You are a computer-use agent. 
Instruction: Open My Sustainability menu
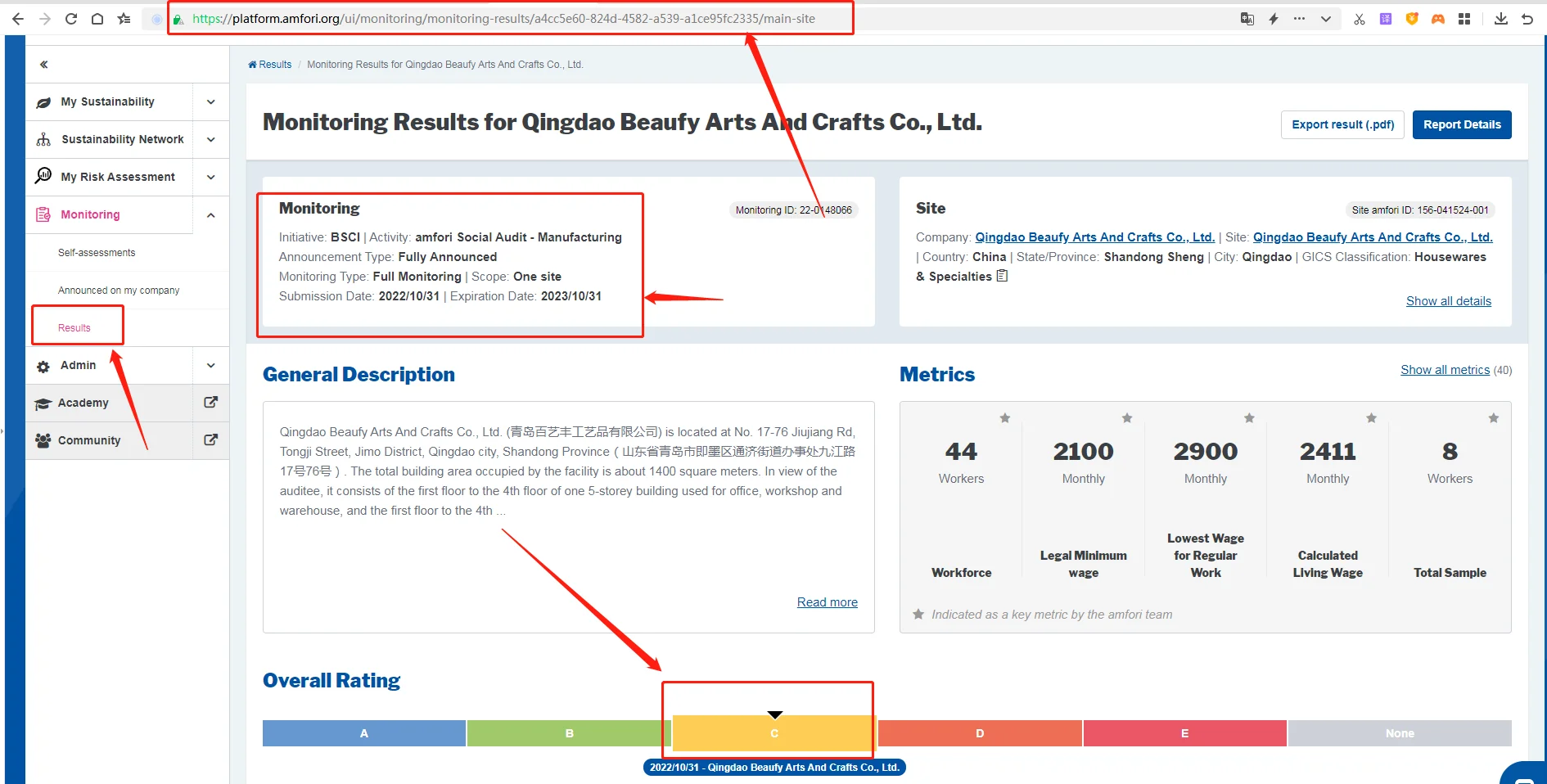tap(109, 101)
